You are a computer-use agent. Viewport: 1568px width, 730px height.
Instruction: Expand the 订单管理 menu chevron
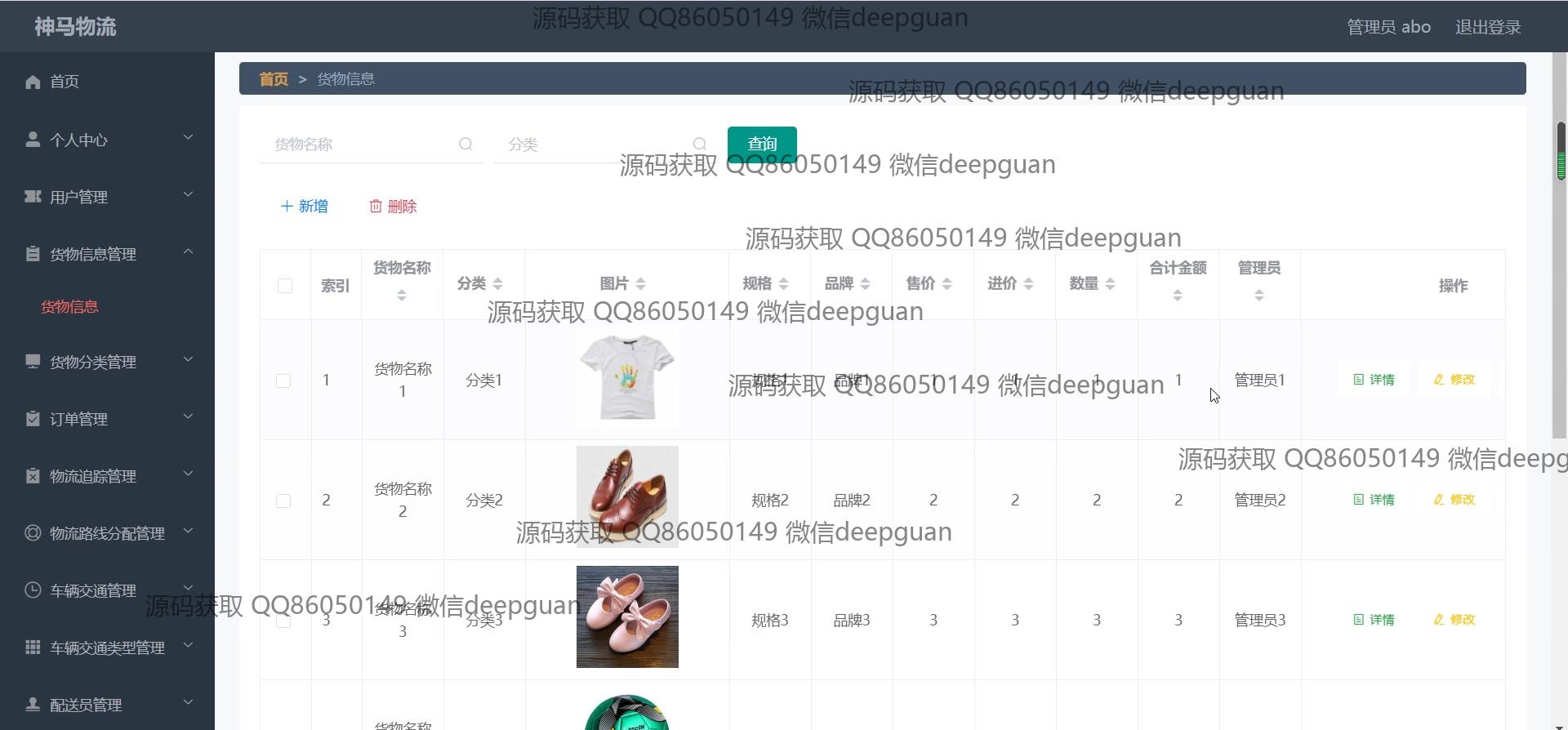click(188, 416)
